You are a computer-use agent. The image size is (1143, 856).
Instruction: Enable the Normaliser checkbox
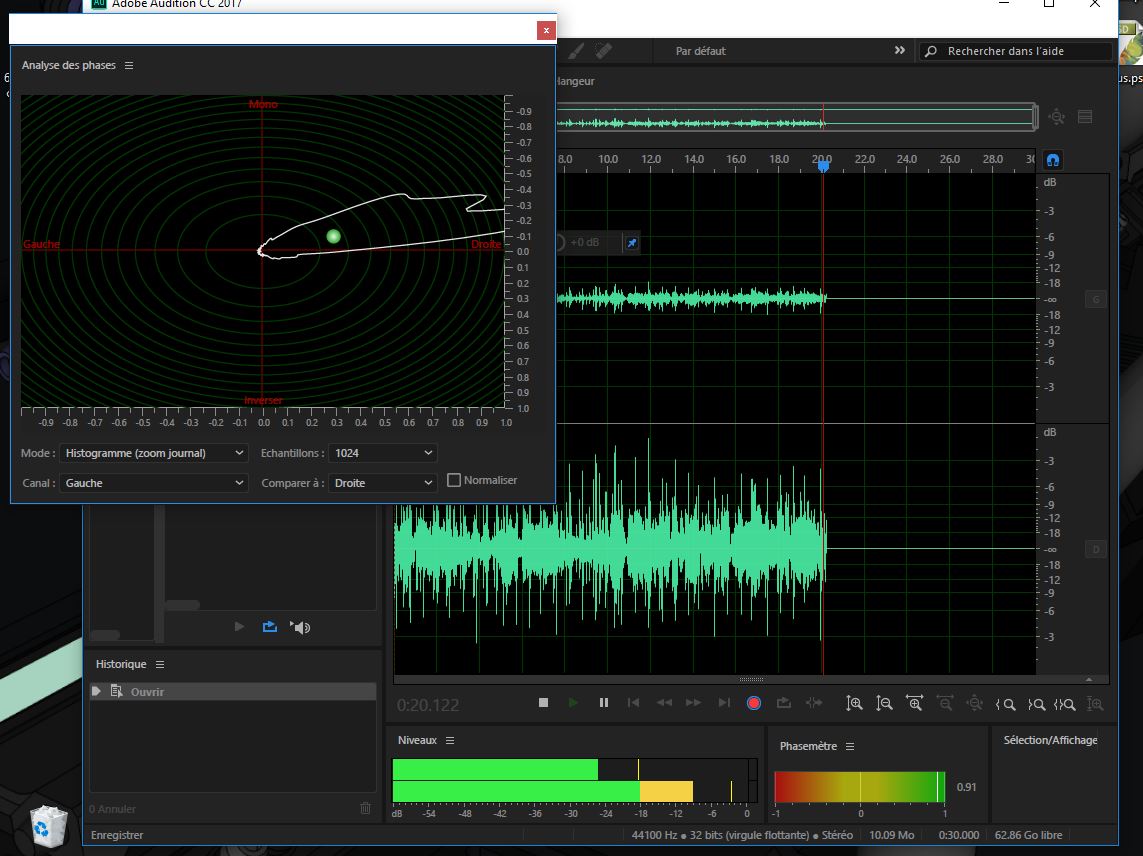pos(454,480)
